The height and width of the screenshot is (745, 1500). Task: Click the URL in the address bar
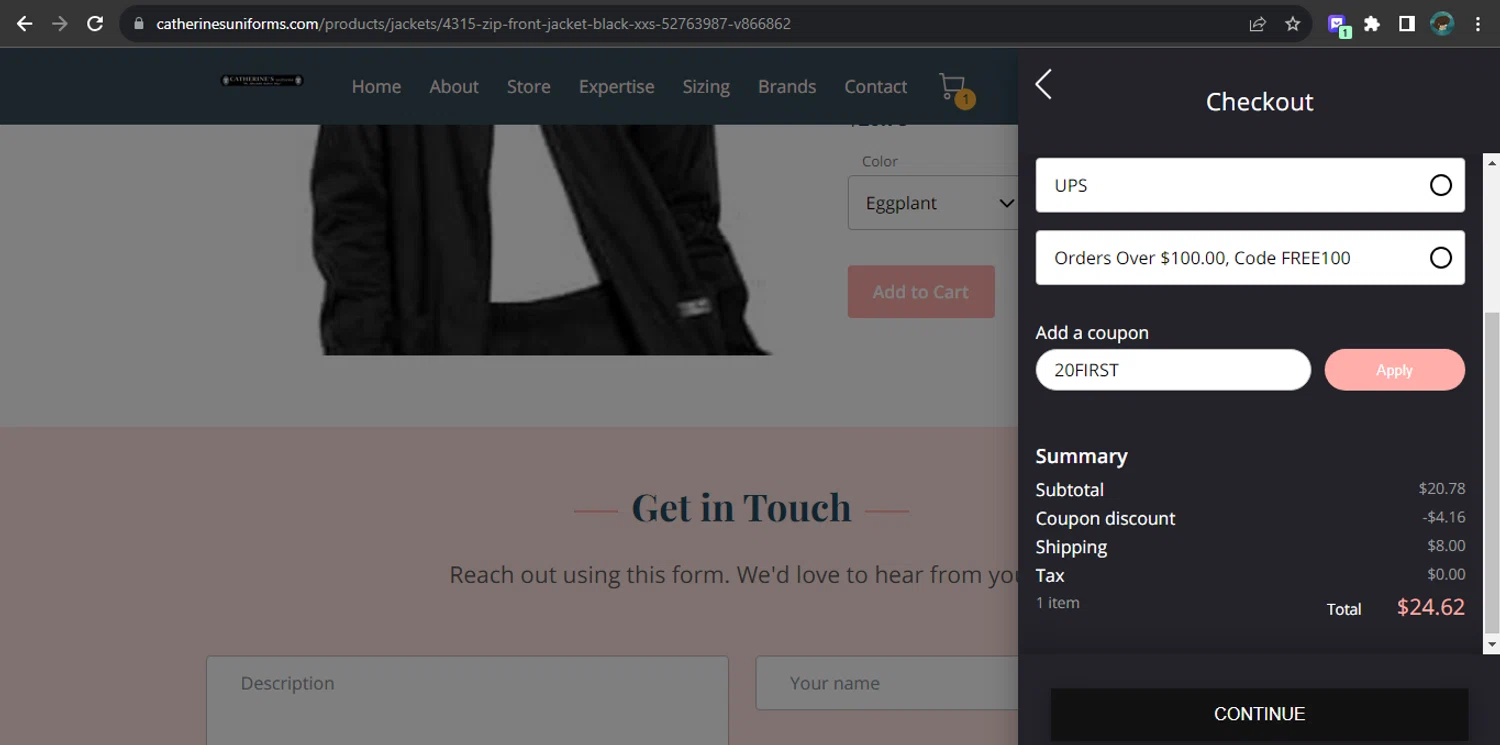[x=473, y=24]
